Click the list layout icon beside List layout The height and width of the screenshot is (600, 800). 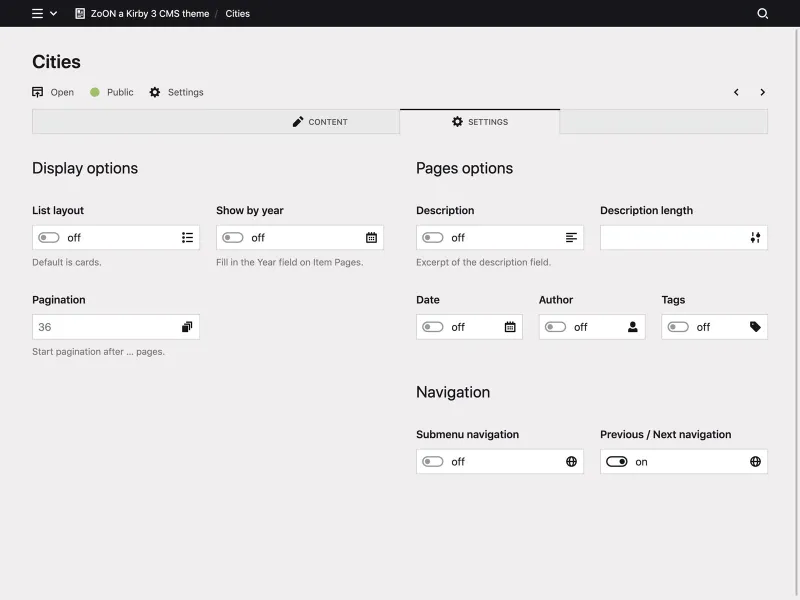[186, 237]
